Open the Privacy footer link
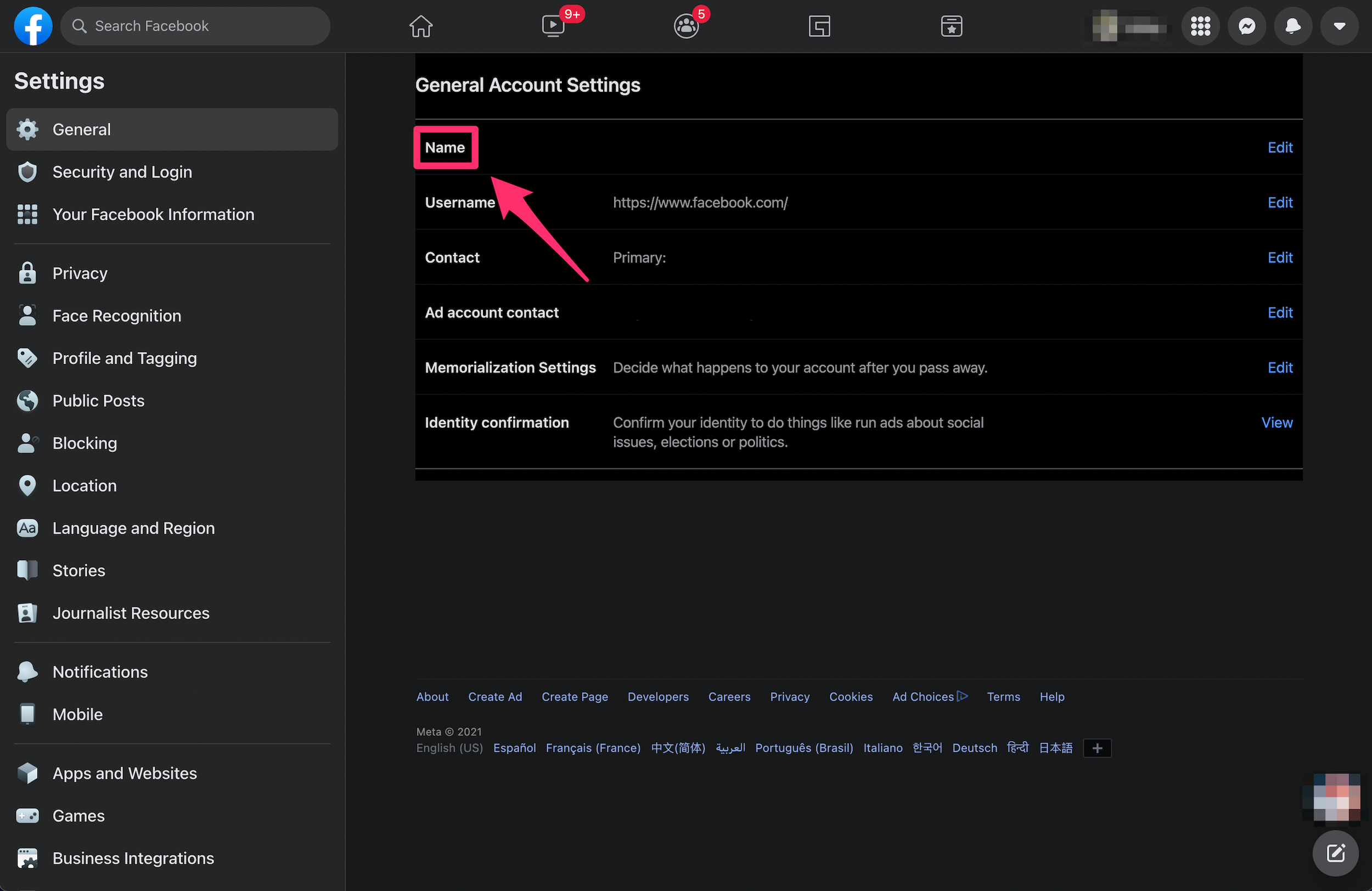The width and height of the screenshot is (1372, 891). coord(790,697)
